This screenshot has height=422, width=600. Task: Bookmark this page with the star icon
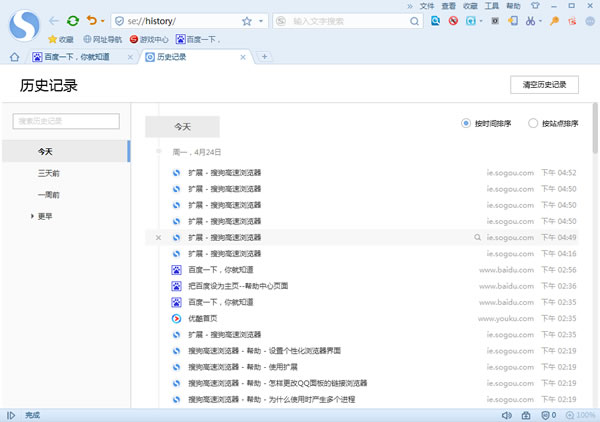247,21
